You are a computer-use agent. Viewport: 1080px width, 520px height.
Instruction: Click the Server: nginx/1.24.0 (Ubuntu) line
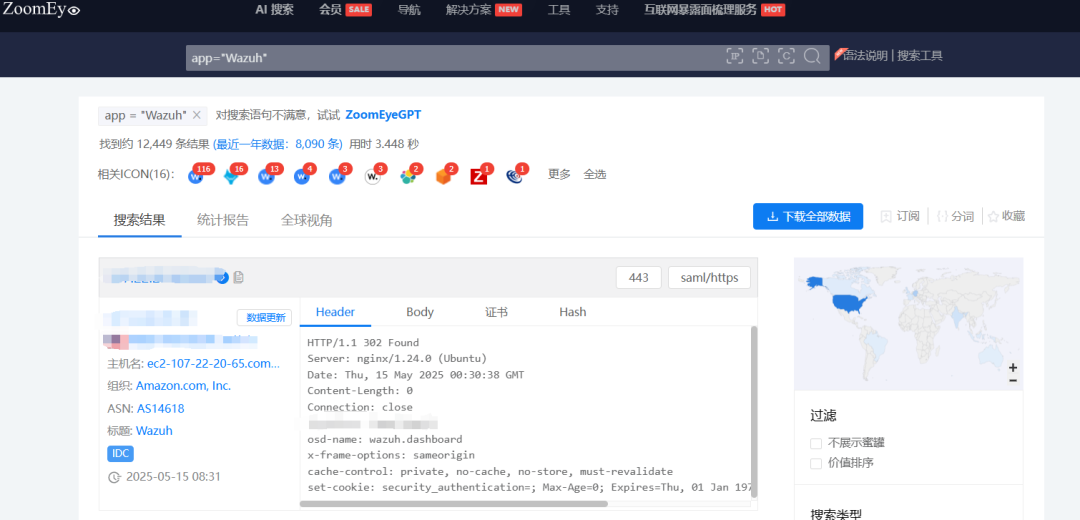pos(397,359)
